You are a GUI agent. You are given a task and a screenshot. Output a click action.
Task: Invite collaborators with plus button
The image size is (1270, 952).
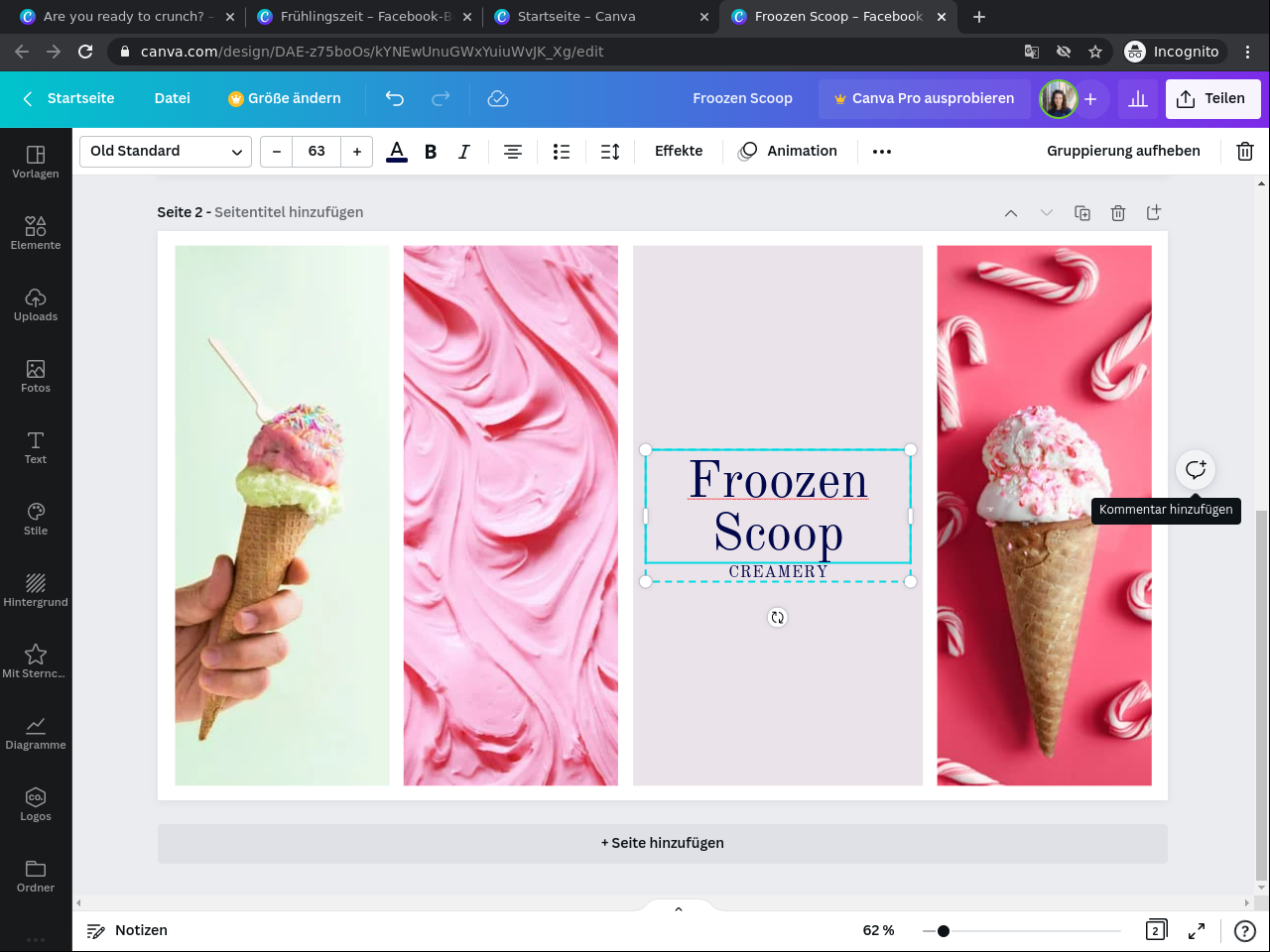pyautogui.click(x=1090, y=98)
